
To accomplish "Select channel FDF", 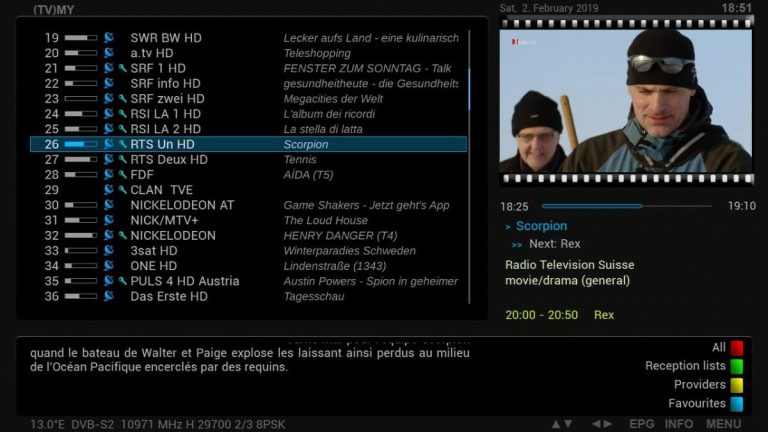I will 142,174.
